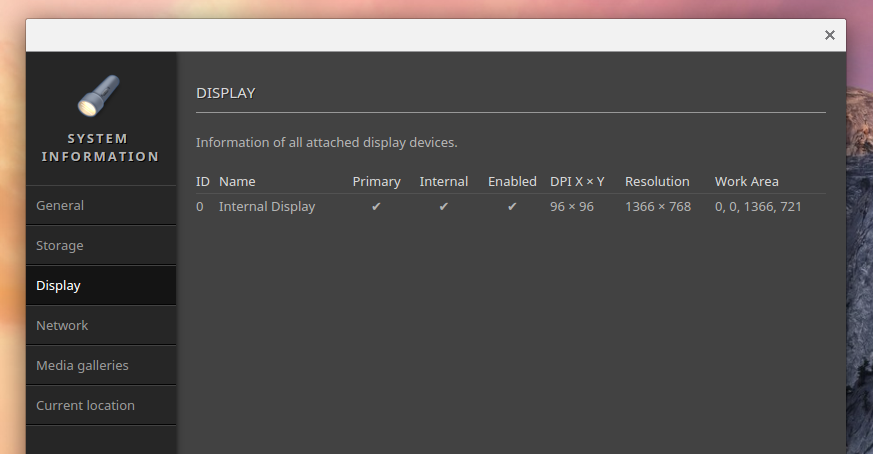Select the Display sidebar item
This screenshot has height=454, width=873.
(x=58, y=285)
